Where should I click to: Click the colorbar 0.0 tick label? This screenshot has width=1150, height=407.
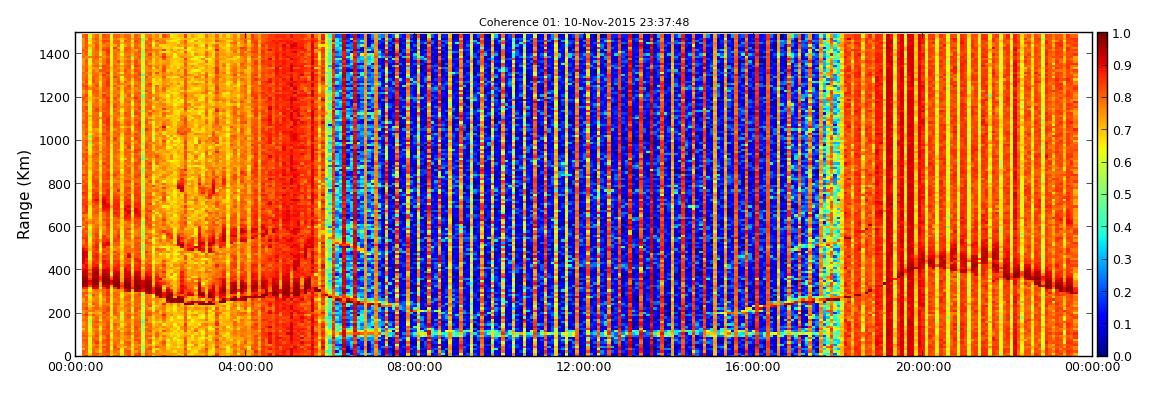point(1123,356)
